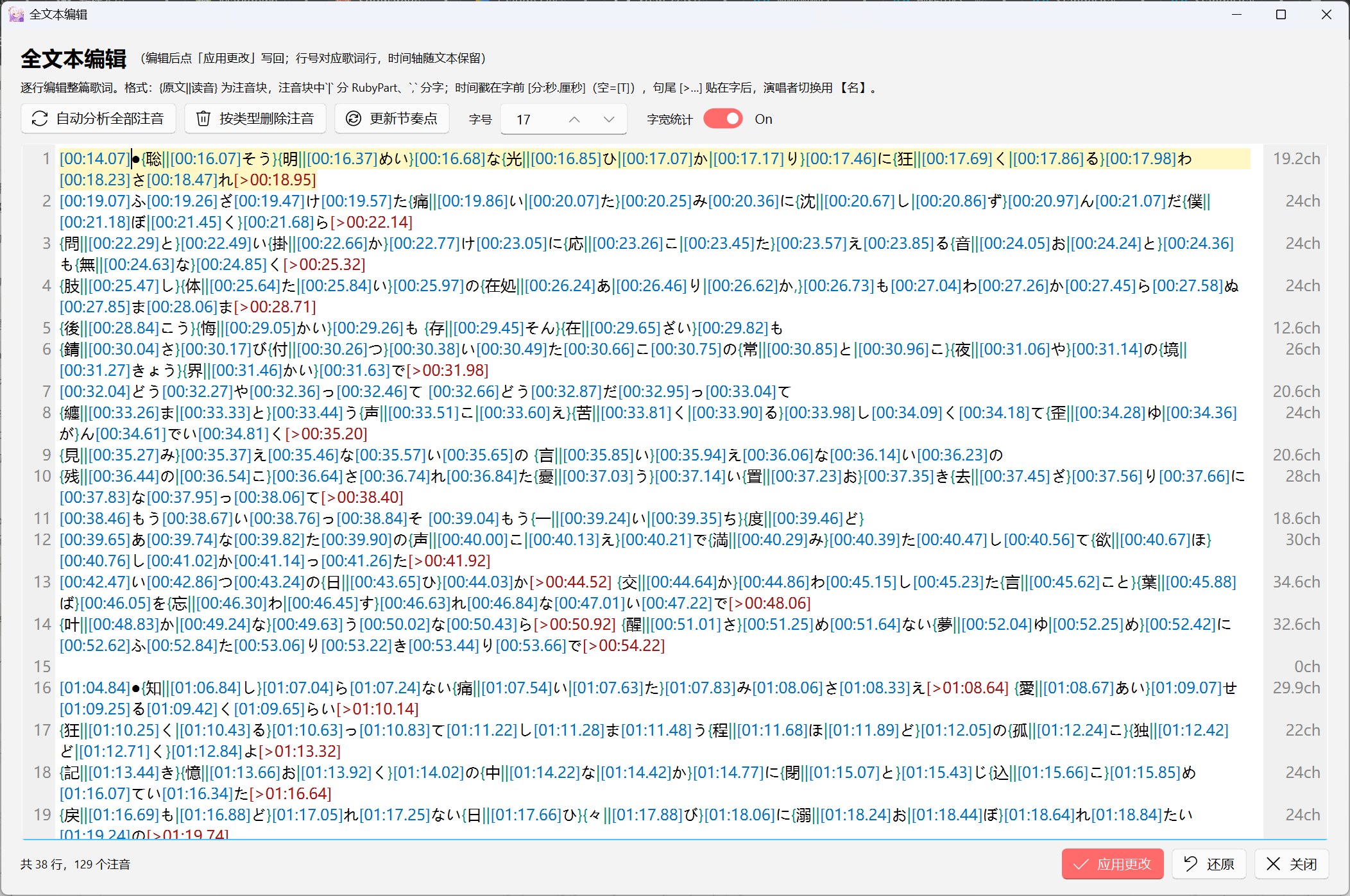This screenshot has width=1350, height=896.
Task: Click the 34.6ch width count for line 13
Action: (x=1296, y=582)
